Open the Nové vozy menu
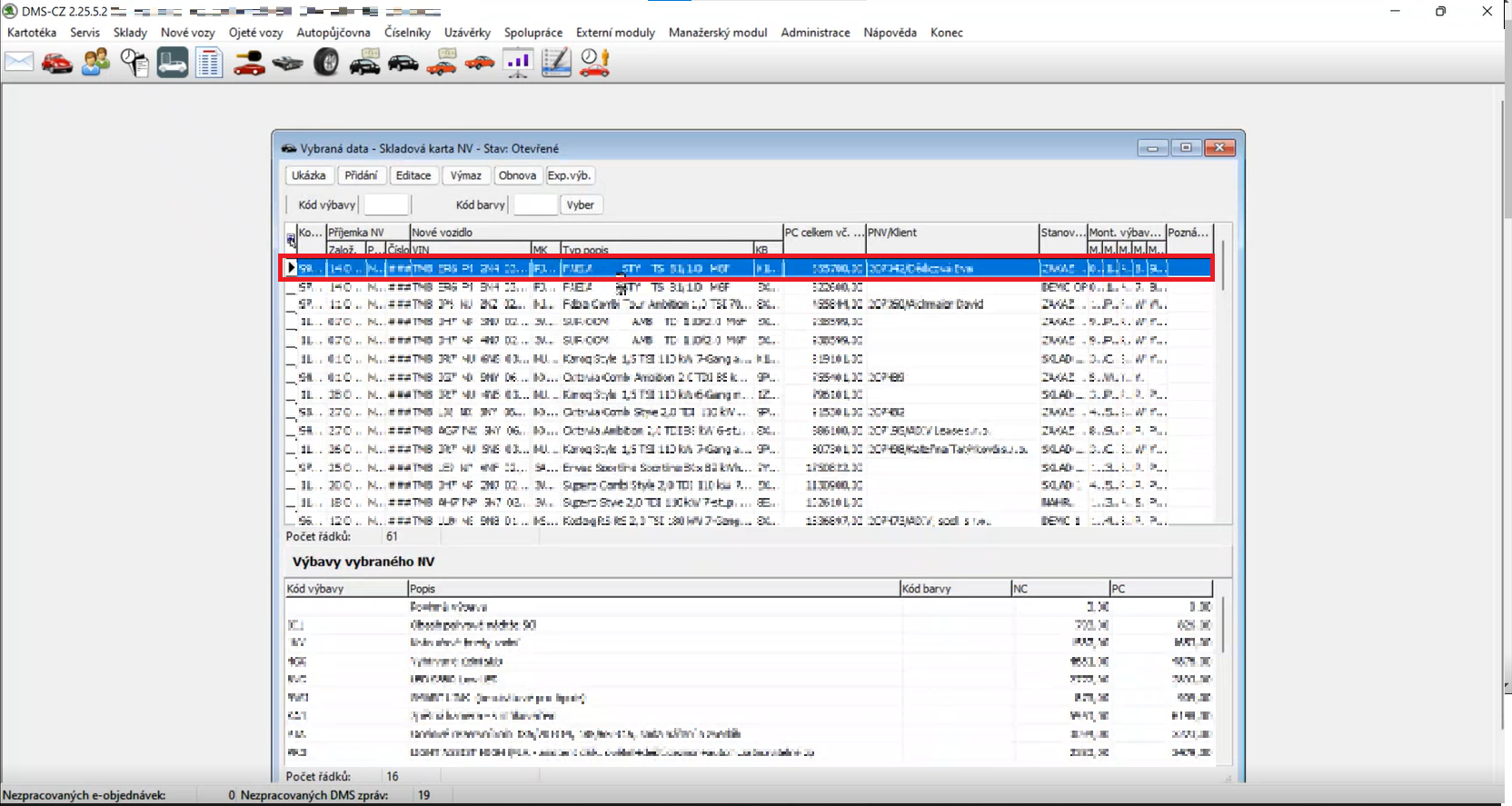 (187, 33)
